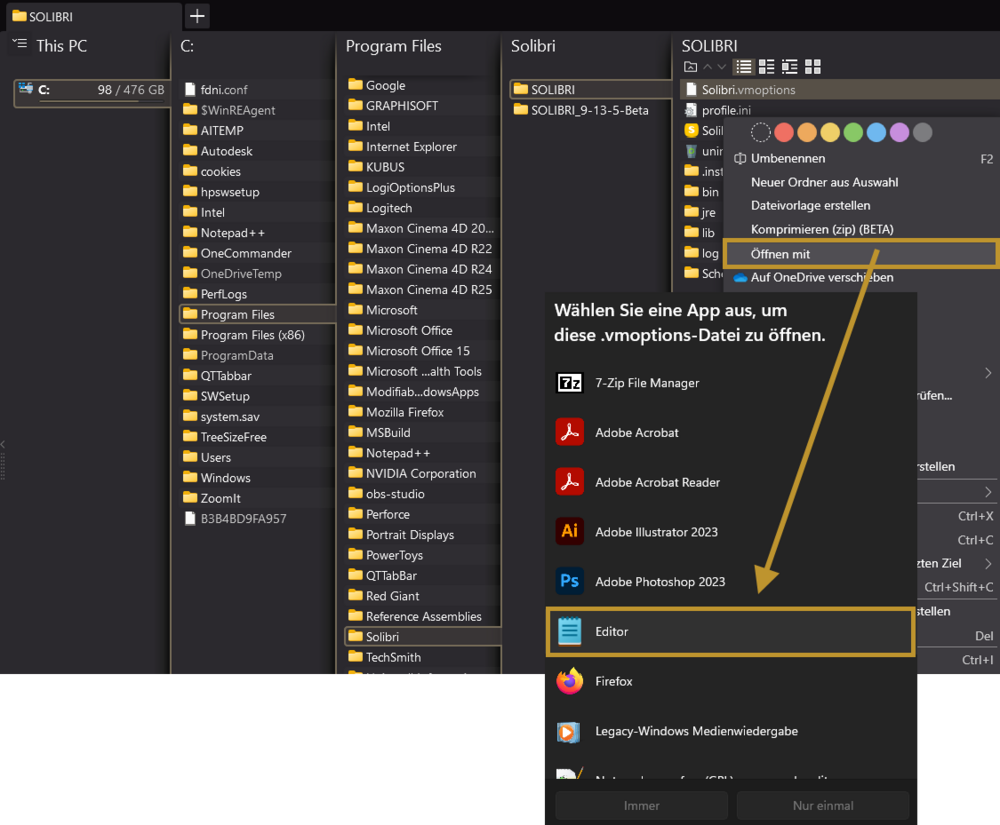Switch to detail list with preview view
The height and width of the screenshot is (825, 1000).
[790, 66]
